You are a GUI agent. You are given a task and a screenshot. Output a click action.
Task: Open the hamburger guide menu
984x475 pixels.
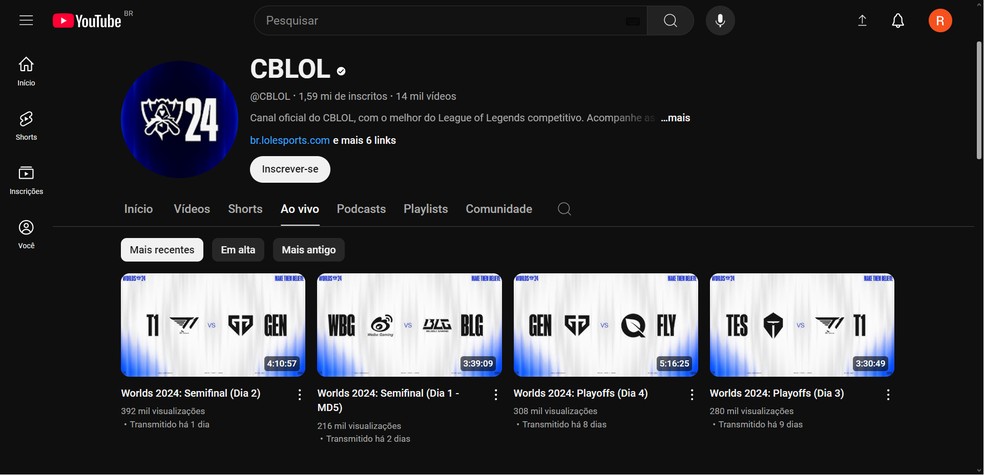click(26, 20)
